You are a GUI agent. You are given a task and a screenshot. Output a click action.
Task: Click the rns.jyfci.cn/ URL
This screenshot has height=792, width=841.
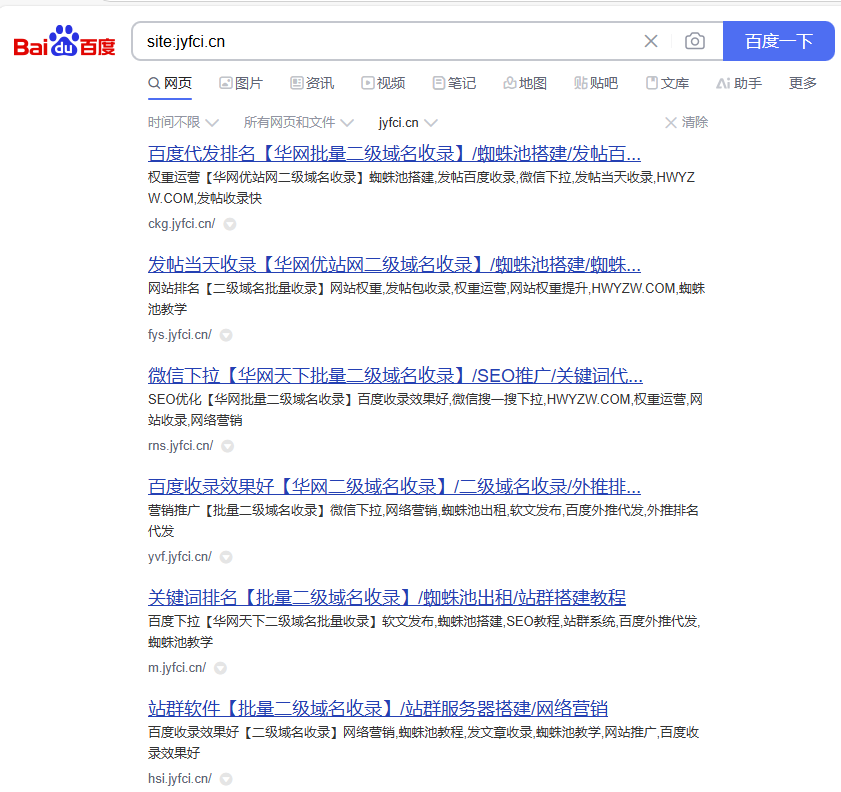click(x=180, y=446)
